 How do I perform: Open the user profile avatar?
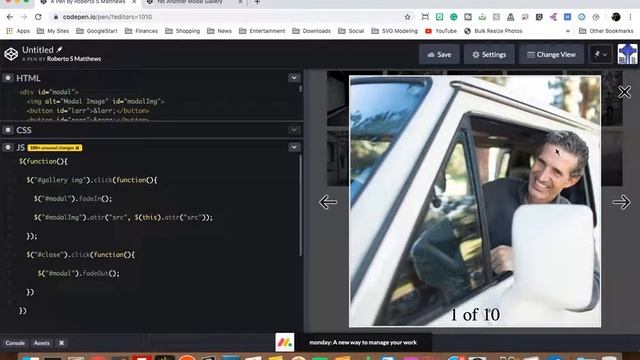tap(627, 54)
